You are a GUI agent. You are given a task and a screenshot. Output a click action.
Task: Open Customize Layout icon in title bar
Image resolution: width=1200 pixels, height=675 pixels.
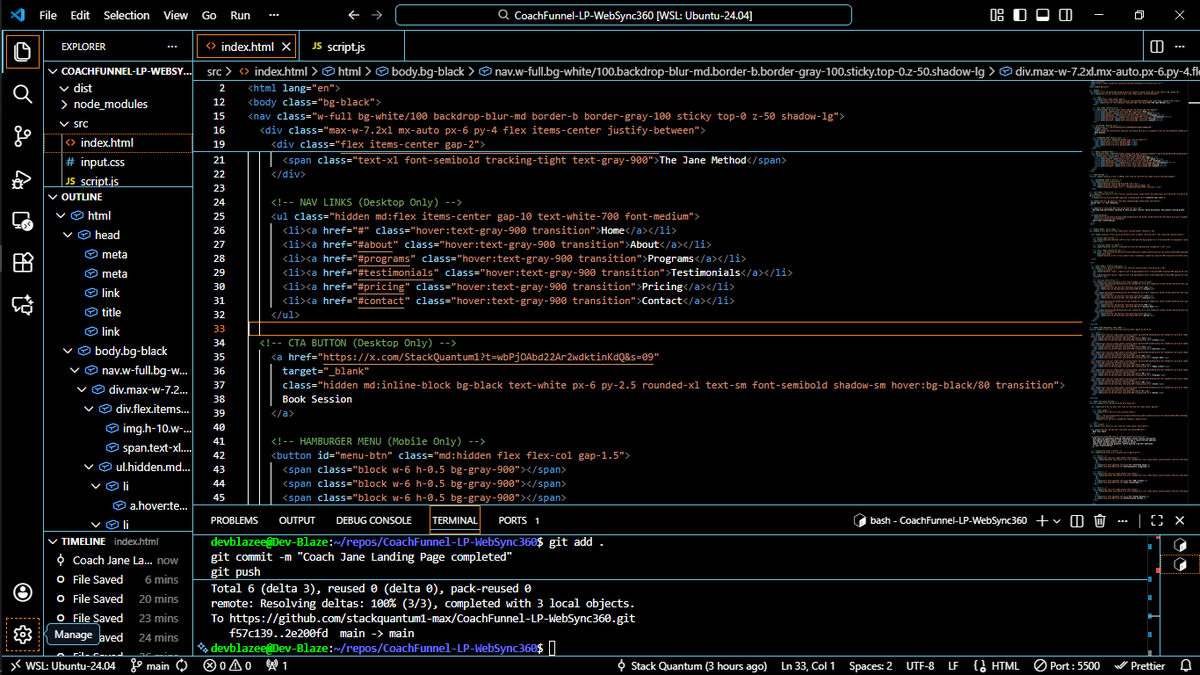tap(997, 15)
